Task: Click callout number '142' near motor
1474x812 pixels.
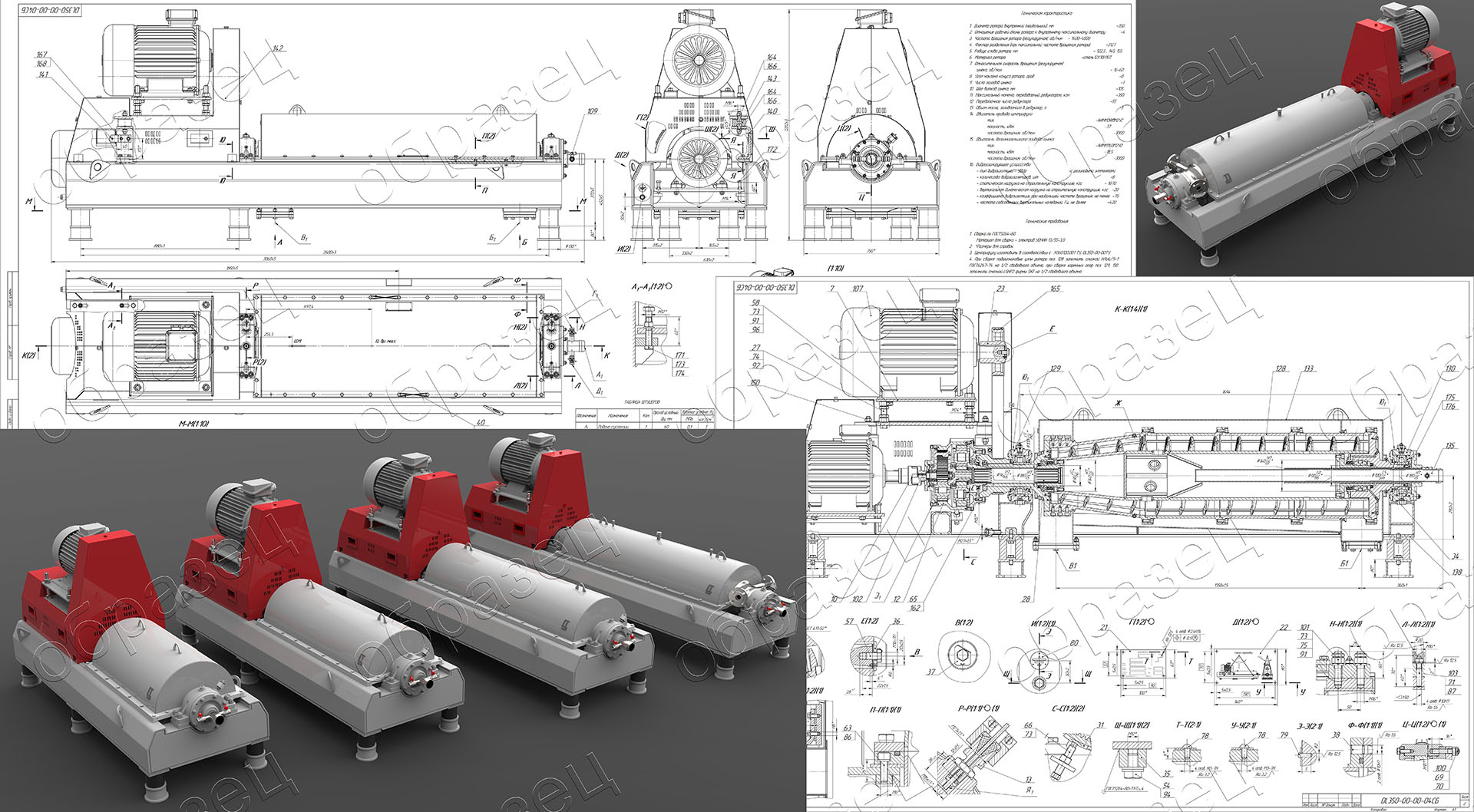Action: click(277, 48)
